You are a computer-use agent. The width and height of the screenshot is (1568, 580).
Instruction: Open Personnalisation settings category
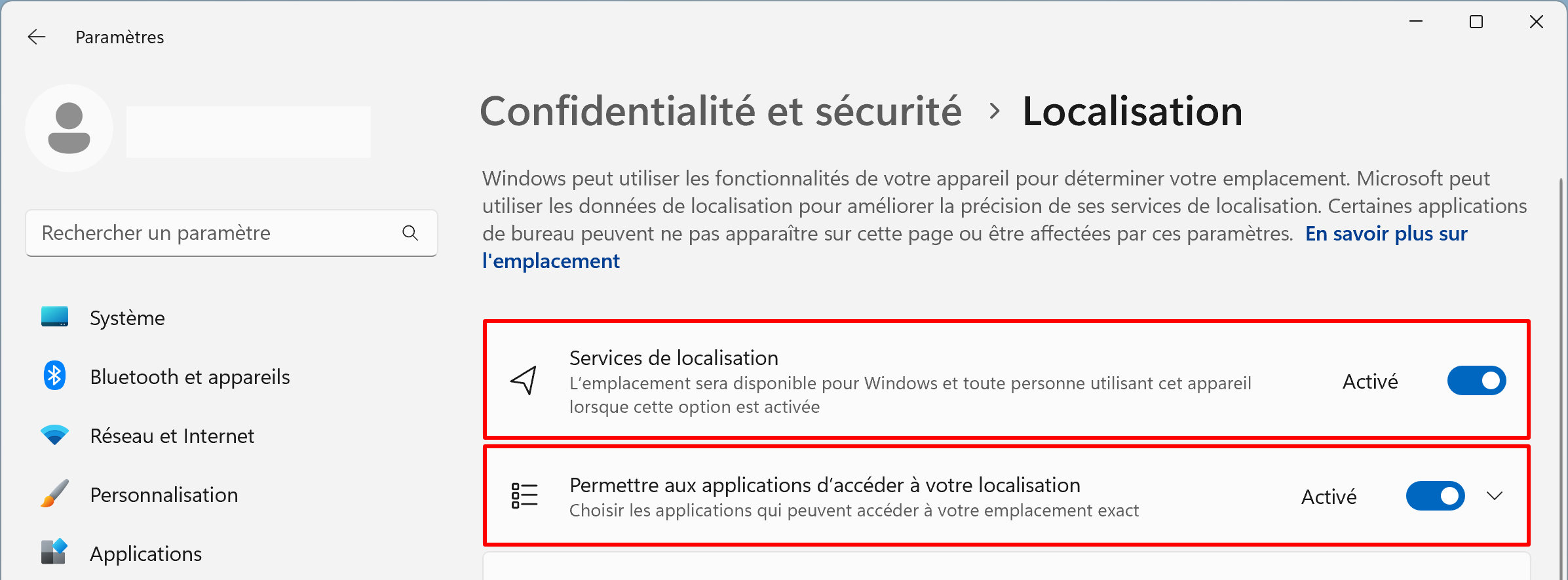click(x=164, y=495)
